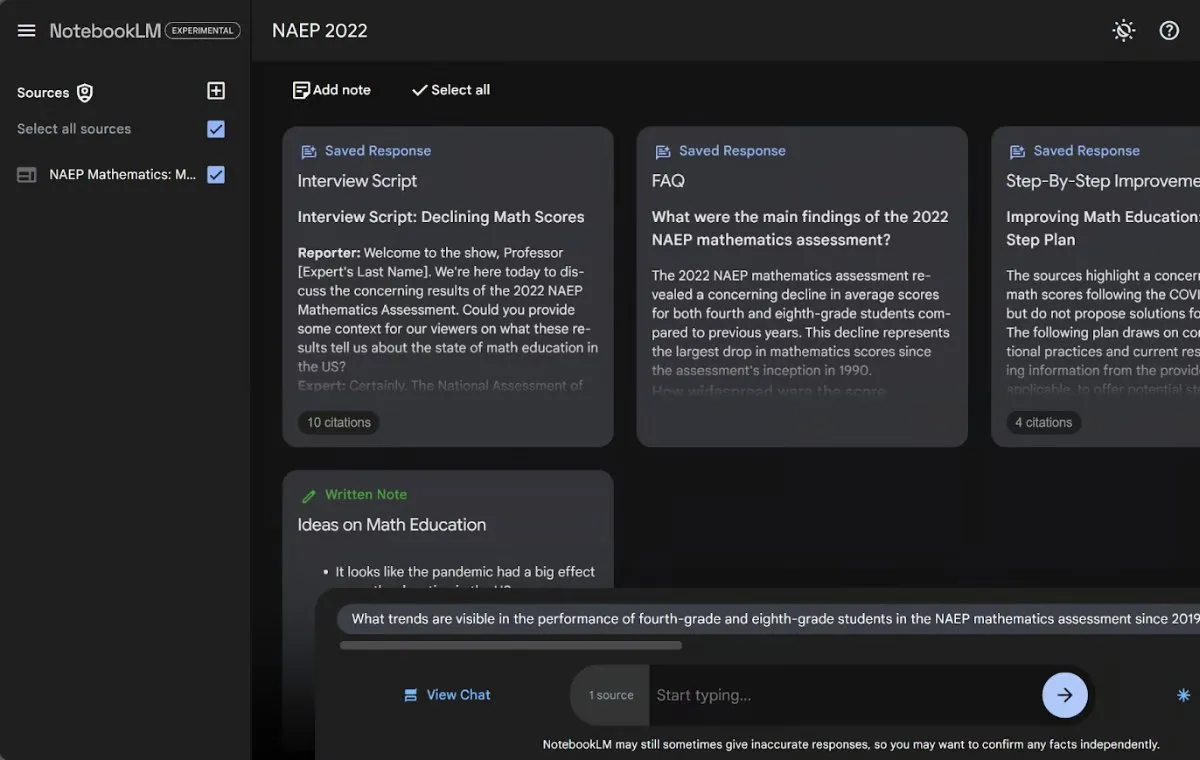The image size is (1200, 760).
Task: Click the sparkle suggestions icon
Action: click(1183, 695)
